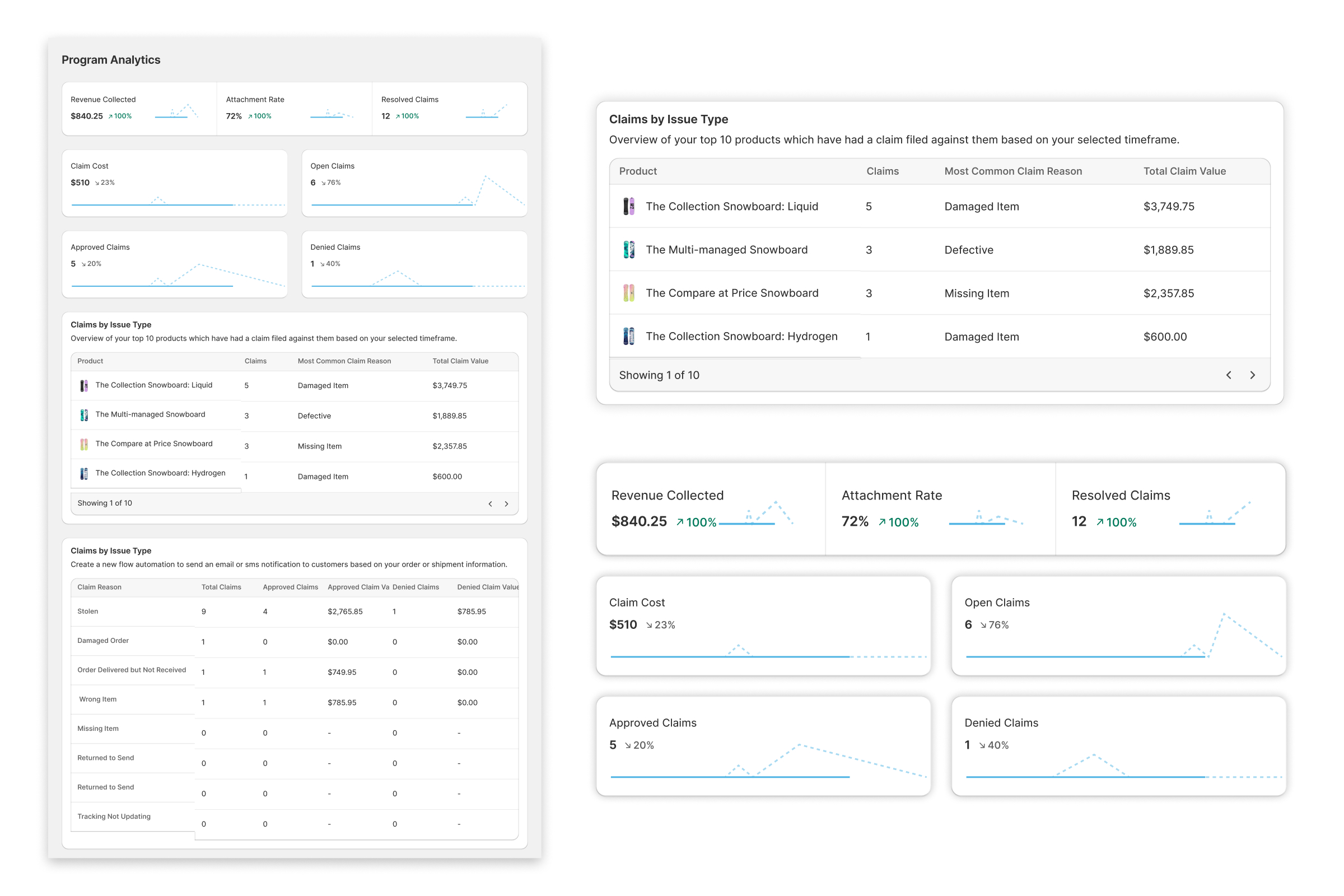The height and width of the screenshot is (896, 1344).
Task: Click the small Denied Claims card in Program Analytics
Action: tap(414, 264)
